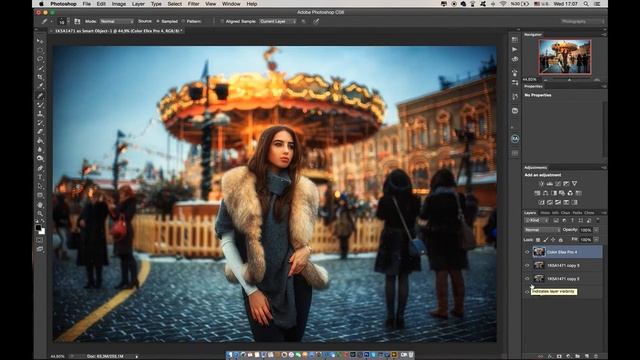Enable the Aligned checkbox
640x360 pixels.
[222, 21]
